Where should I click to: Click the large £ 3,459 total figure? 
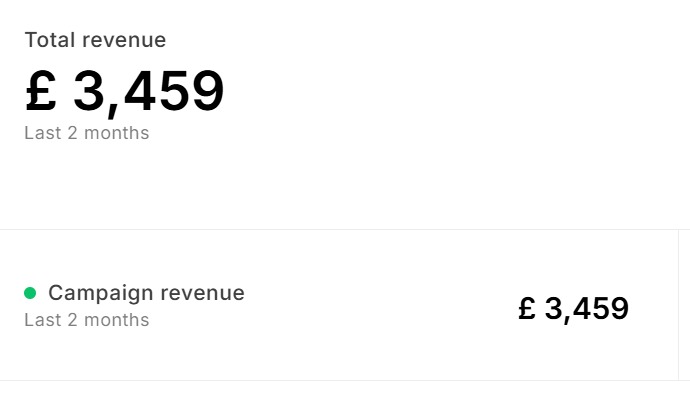coord(125,92)
